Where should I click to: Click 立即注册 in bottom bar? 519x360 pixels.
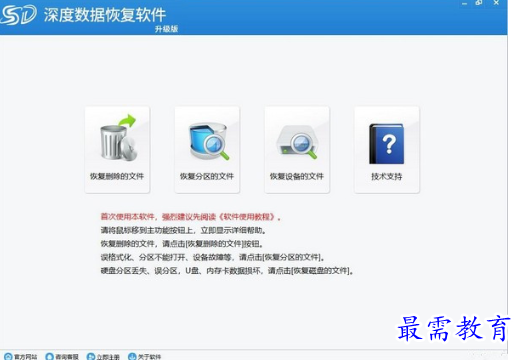tap(103, 356)
